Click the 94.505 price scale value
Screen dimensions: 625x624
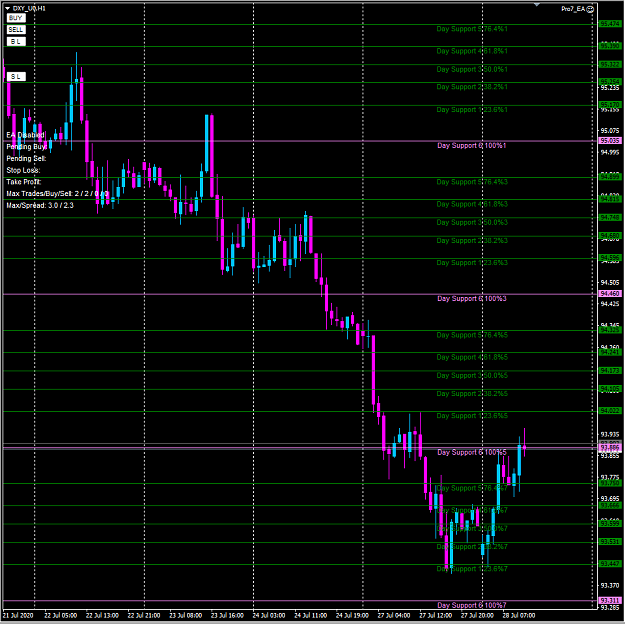coord(610,283)
